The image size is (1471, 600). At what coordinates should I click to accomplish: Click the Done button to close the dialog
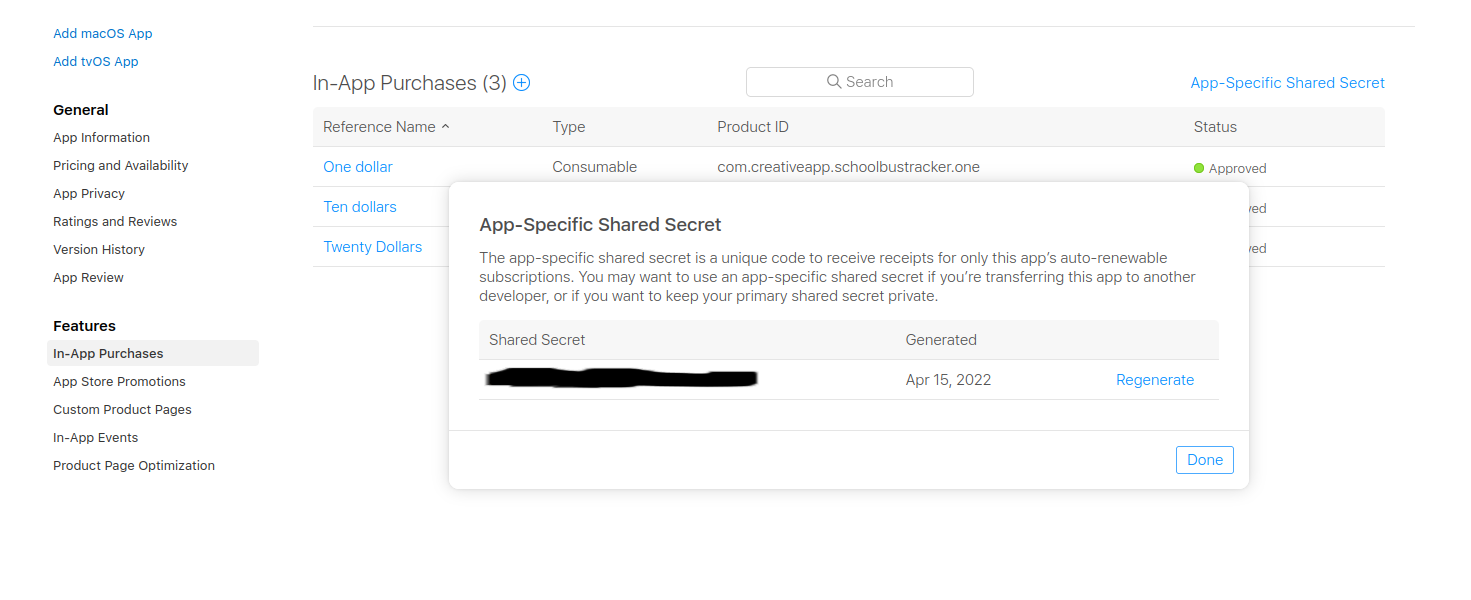1204,459
